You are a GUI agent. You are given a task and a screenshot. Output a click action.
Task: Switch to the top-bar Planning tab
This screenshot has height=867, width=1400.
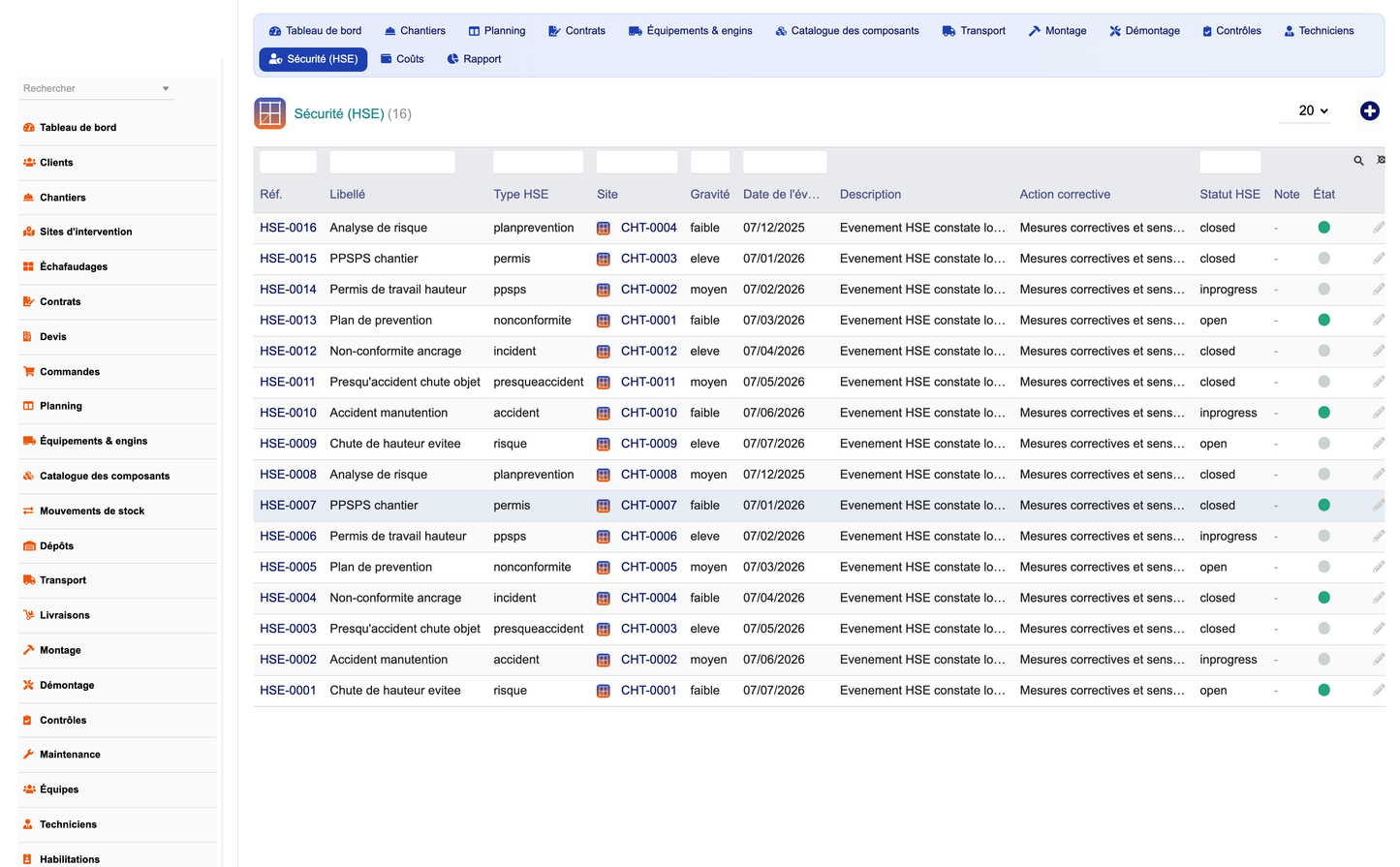coord(496,31)
